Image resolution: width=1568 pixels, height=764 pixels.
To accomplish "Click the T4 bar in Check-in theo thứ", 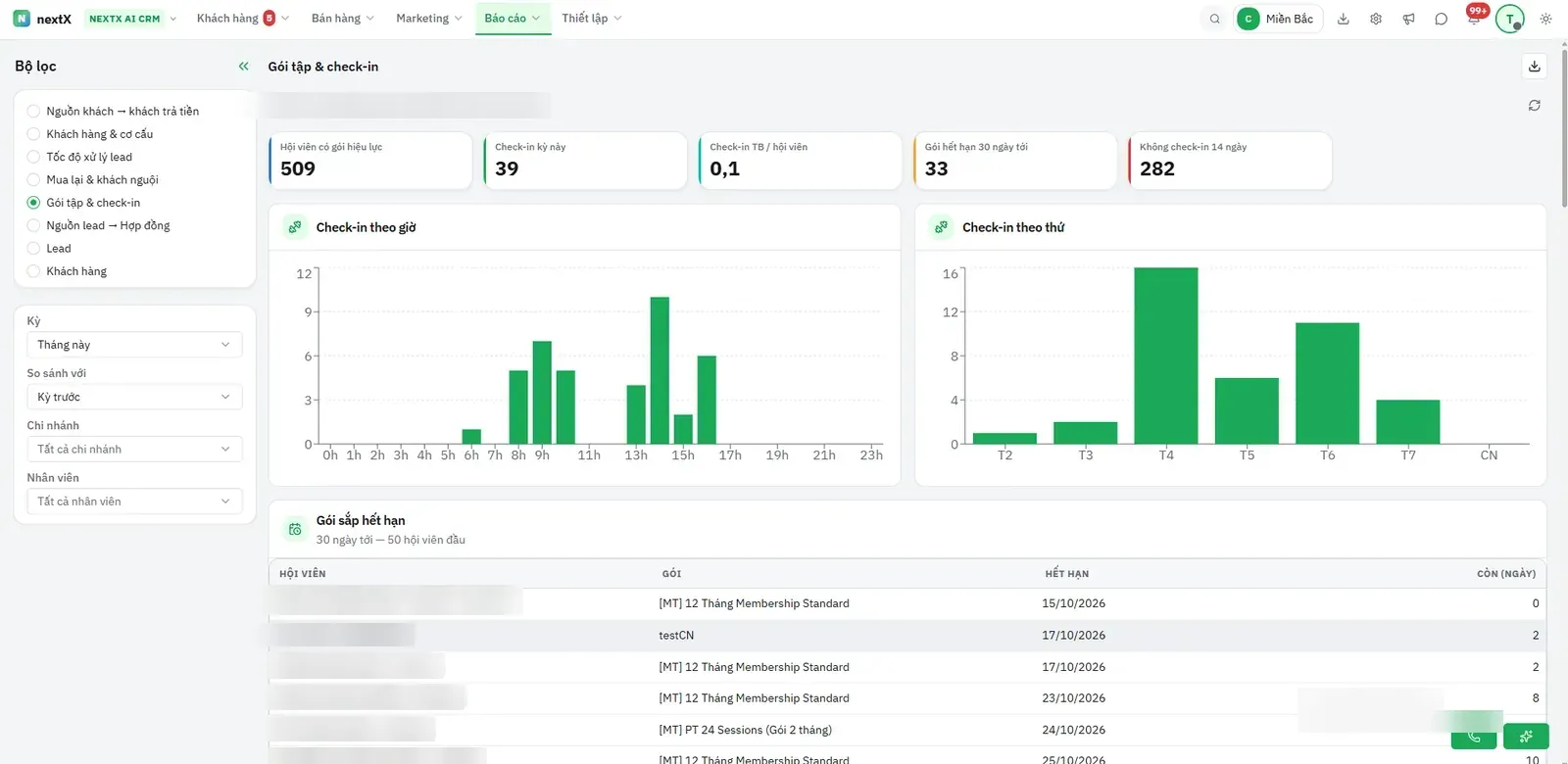I will [x=1166, y=356].
